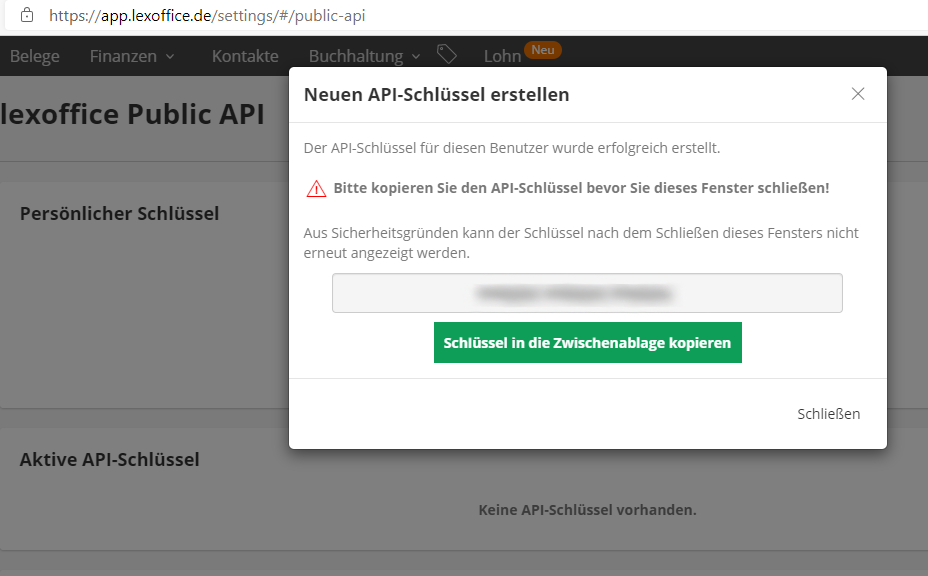This screenshot has width=928, height=576.
Task: Click the Keine API-Schlüssel vorhanden text
Action: pyautogui.click(x=587, y=510)
